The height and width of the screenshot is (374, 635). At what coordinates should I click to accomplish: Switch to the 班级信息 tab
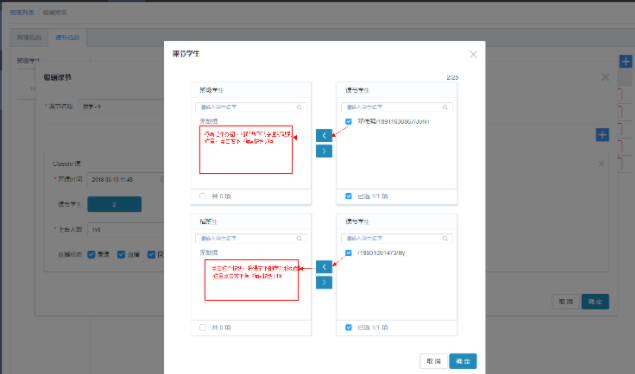tap(29, 38)
